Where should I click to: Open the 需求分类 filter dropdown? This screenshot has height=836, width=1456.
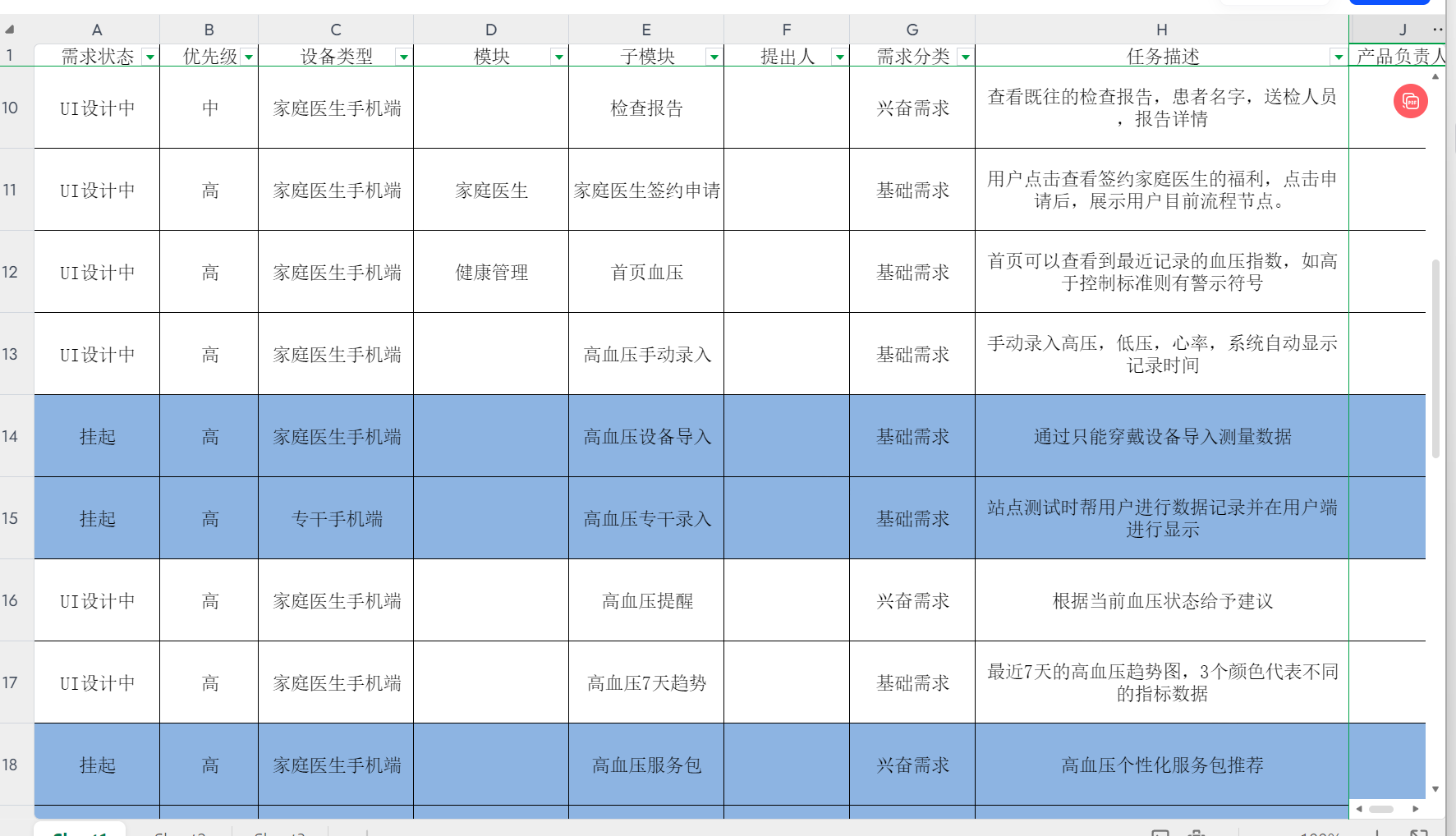coord(966,57)
